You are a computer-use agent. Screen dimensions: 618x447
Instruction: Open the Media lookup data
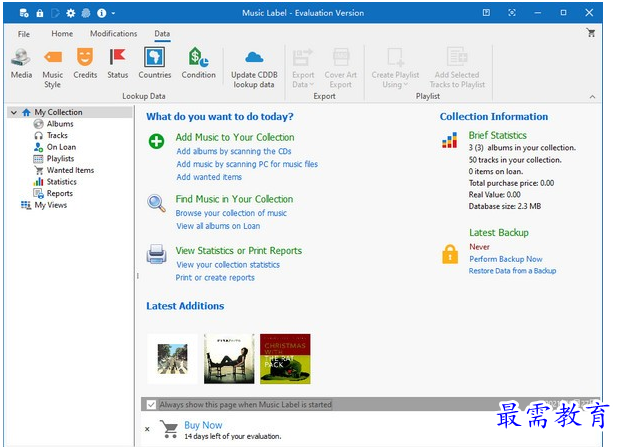[21, 63]
